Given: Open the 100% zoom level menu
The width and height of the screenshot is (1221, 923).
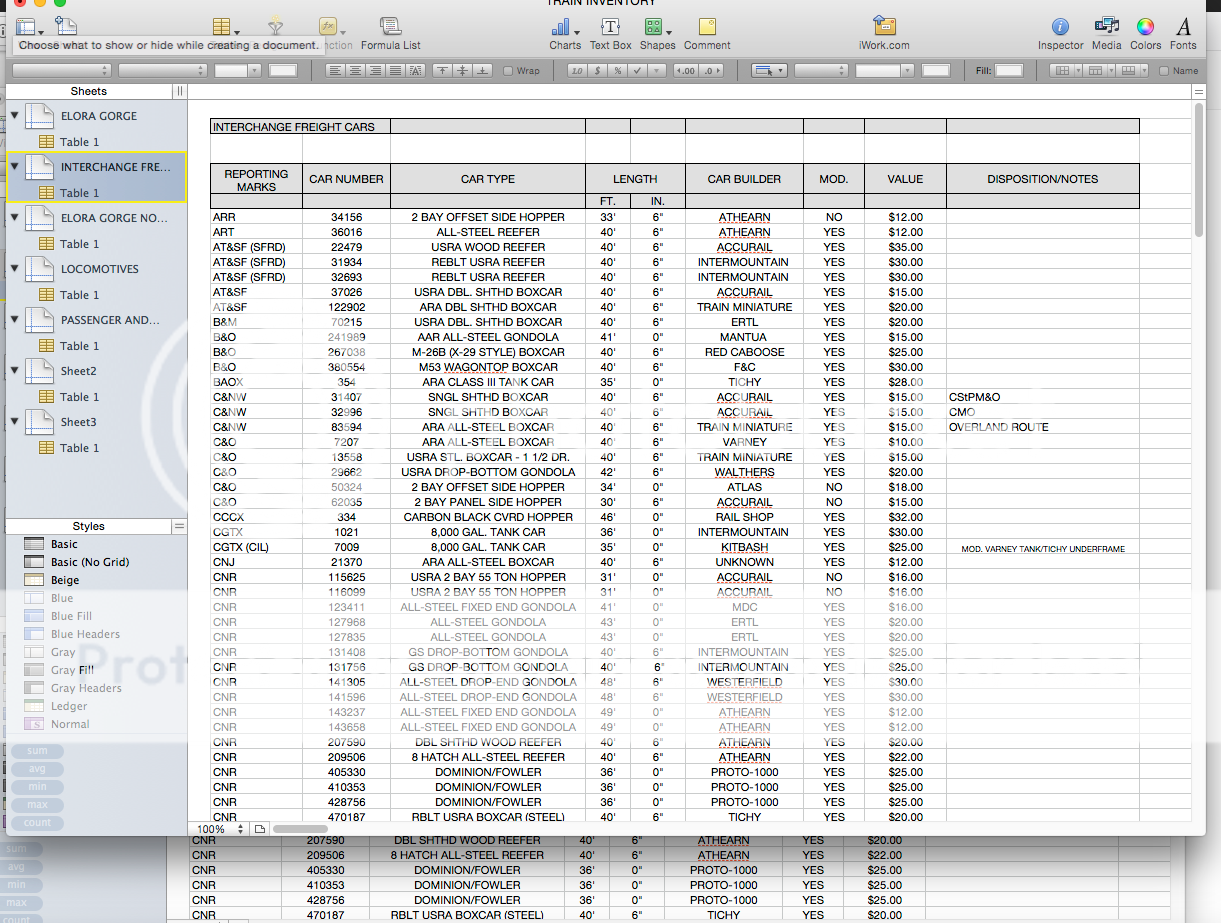Looking at the screenshot, I should click(216, 829).
